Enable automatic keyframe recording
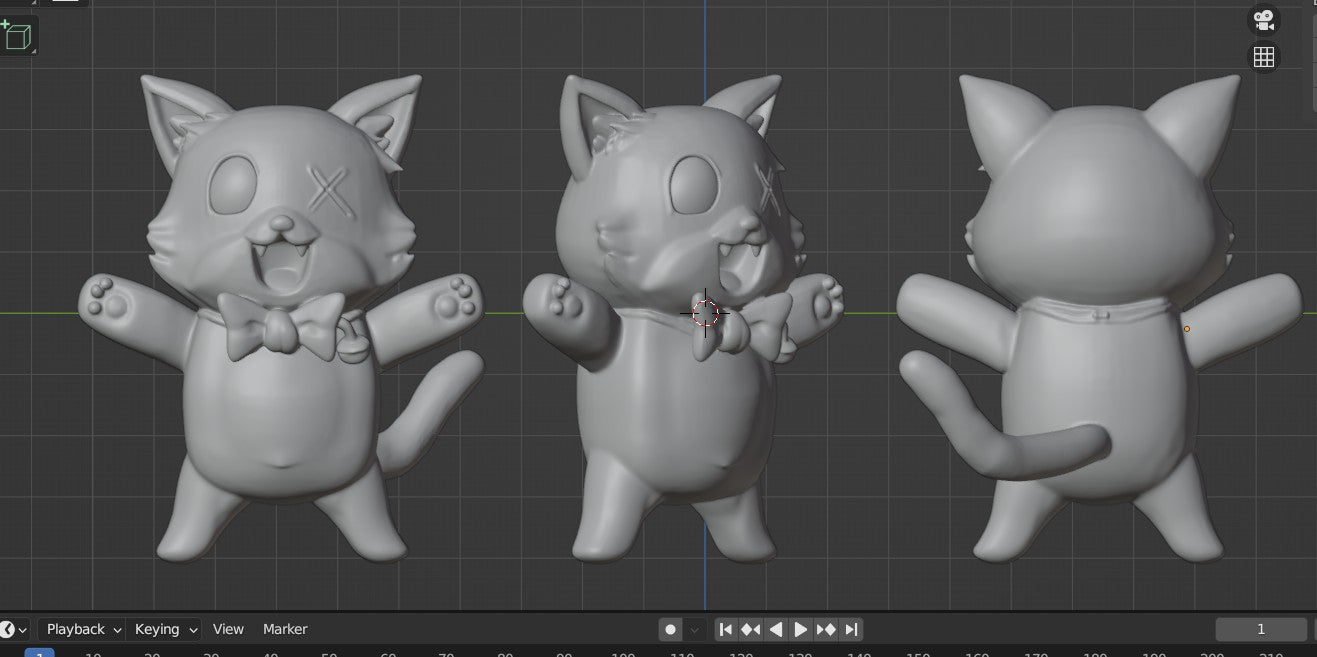Image resolution: width=1317 pixels, height=657 pixels. point(670,629)
